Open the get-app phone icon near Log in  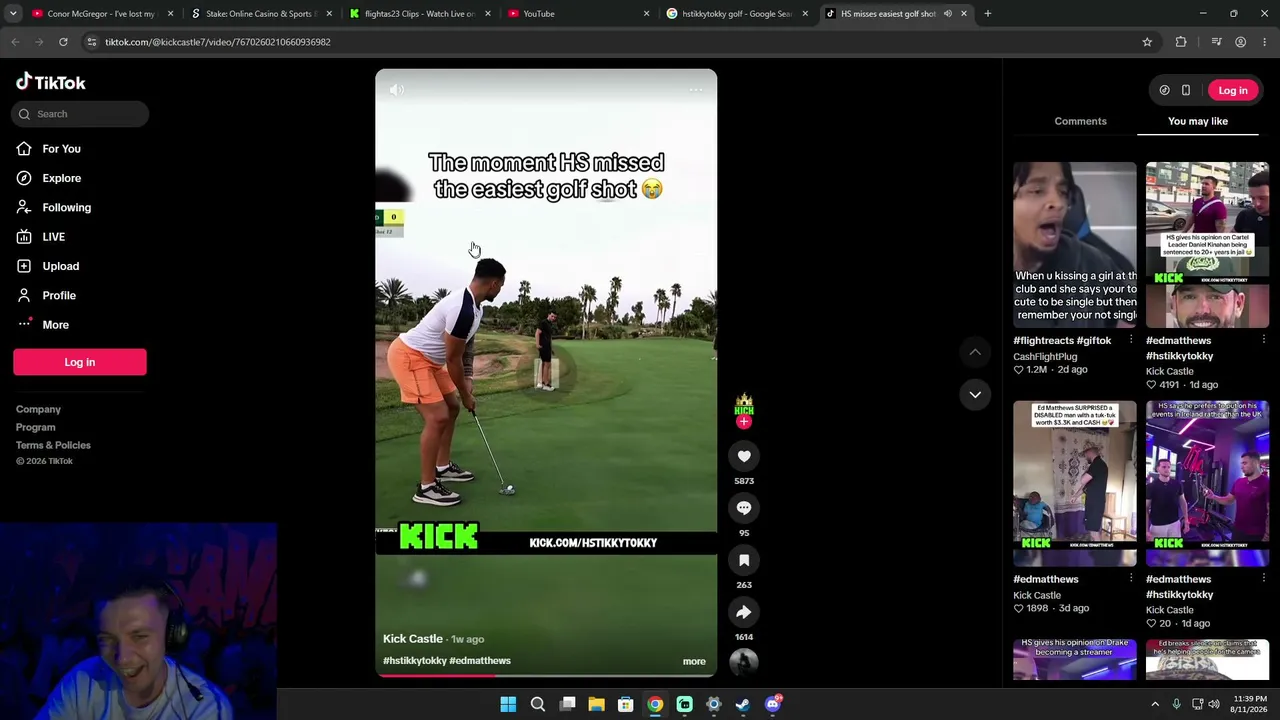pyautogui.click(x=1186, y=90)
